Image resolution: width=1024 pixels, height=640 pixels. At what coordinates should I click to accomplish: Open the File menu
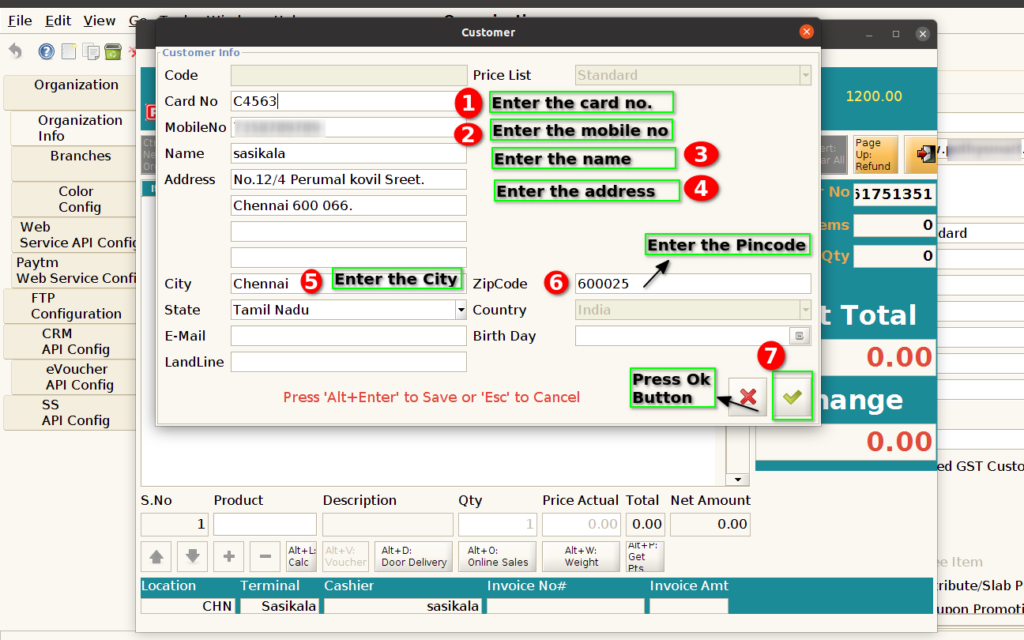pyautogui.click(x=20, y=21)
